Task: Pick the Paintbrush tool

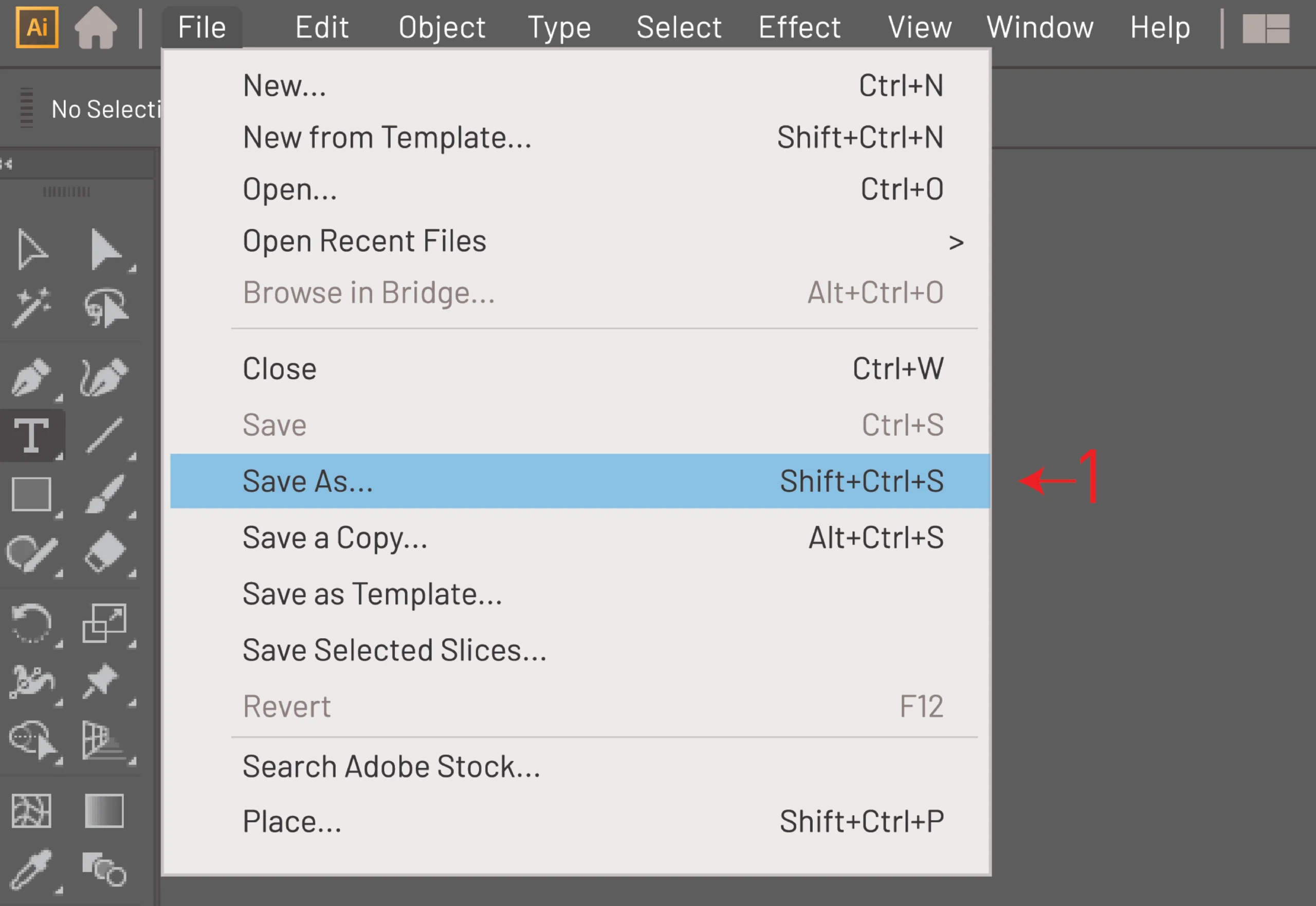Action: point(104,494)
